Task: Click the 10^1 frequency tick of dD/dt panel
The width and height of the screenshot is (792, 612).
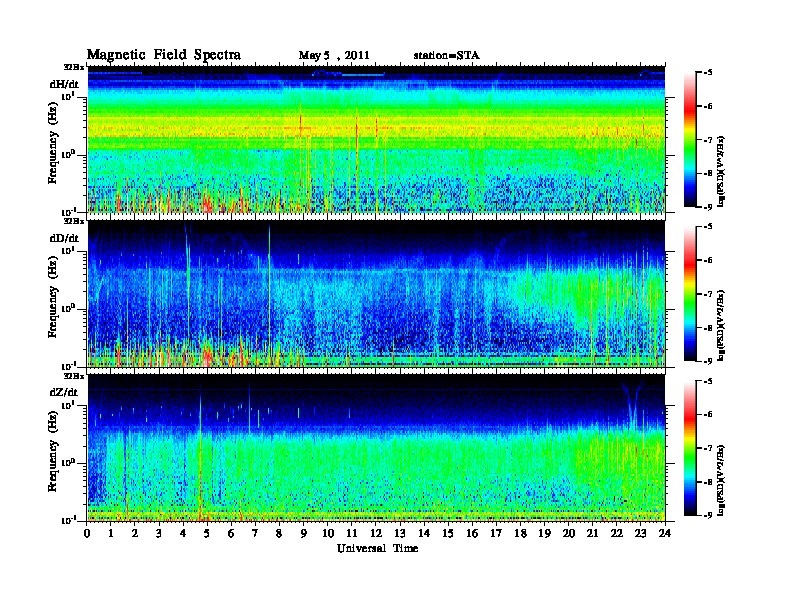Action: [x=68, y=249]
